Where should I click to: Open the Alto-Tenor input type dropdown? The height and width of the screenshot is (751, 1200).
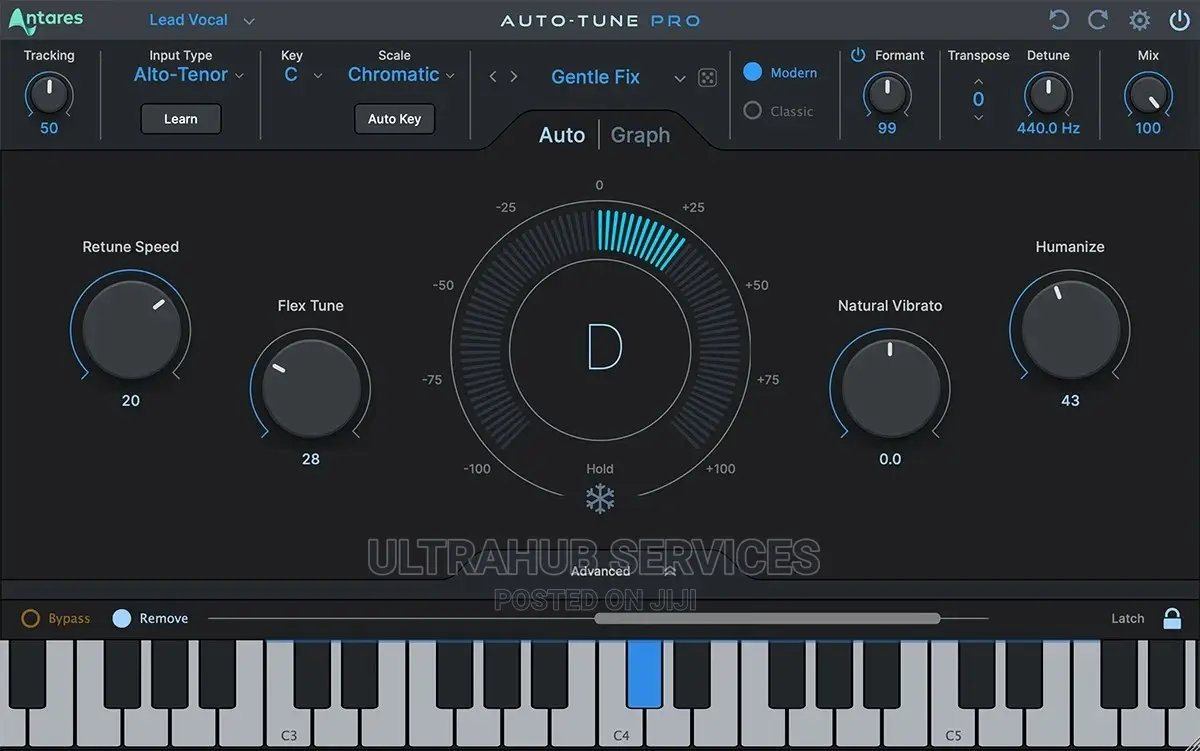[189, 75]
